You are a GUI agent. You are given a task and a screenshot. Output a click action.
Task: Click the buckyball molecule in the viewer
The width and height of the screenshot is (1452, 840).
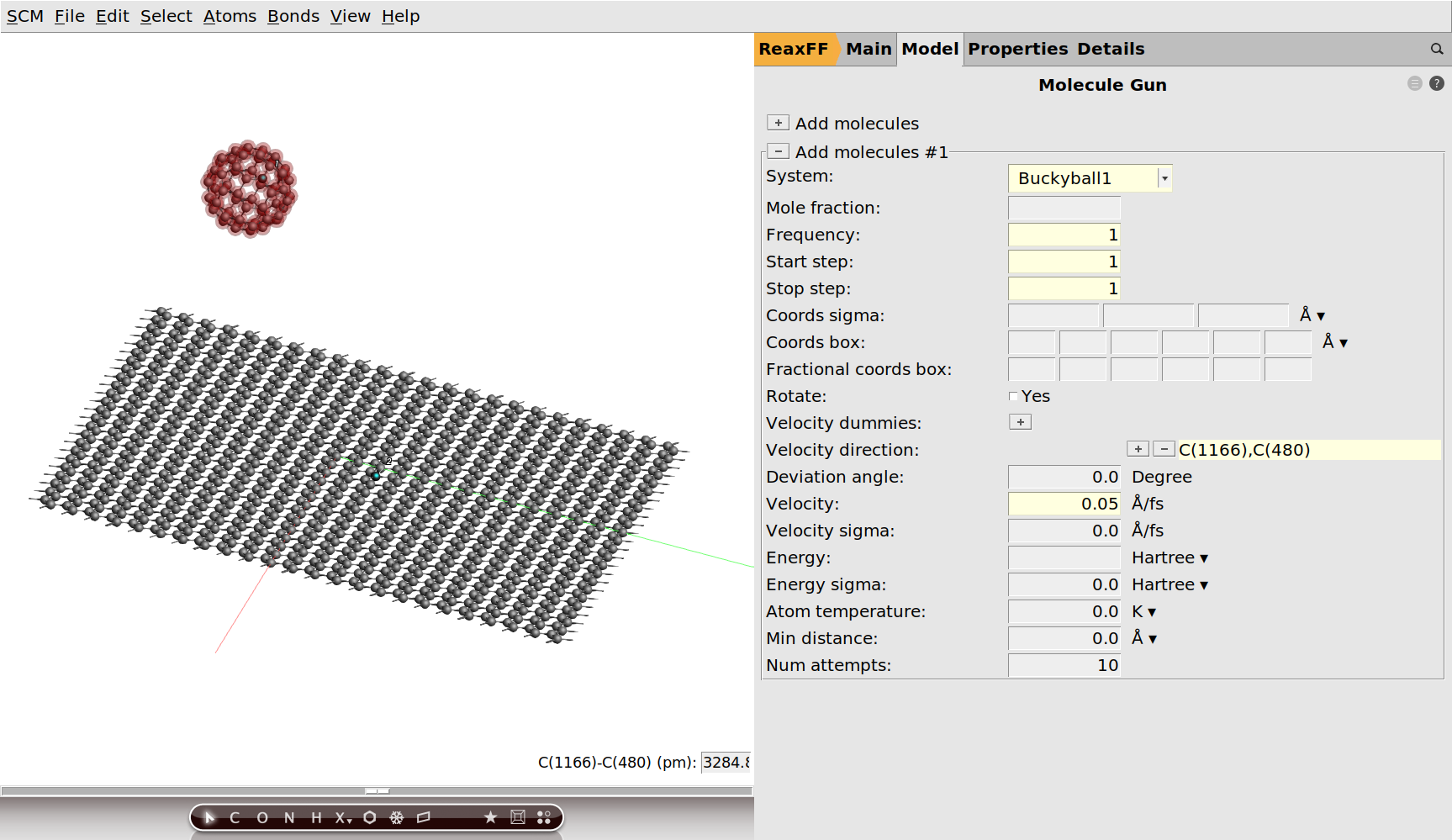pyautogui.click(x=249, y=188)
